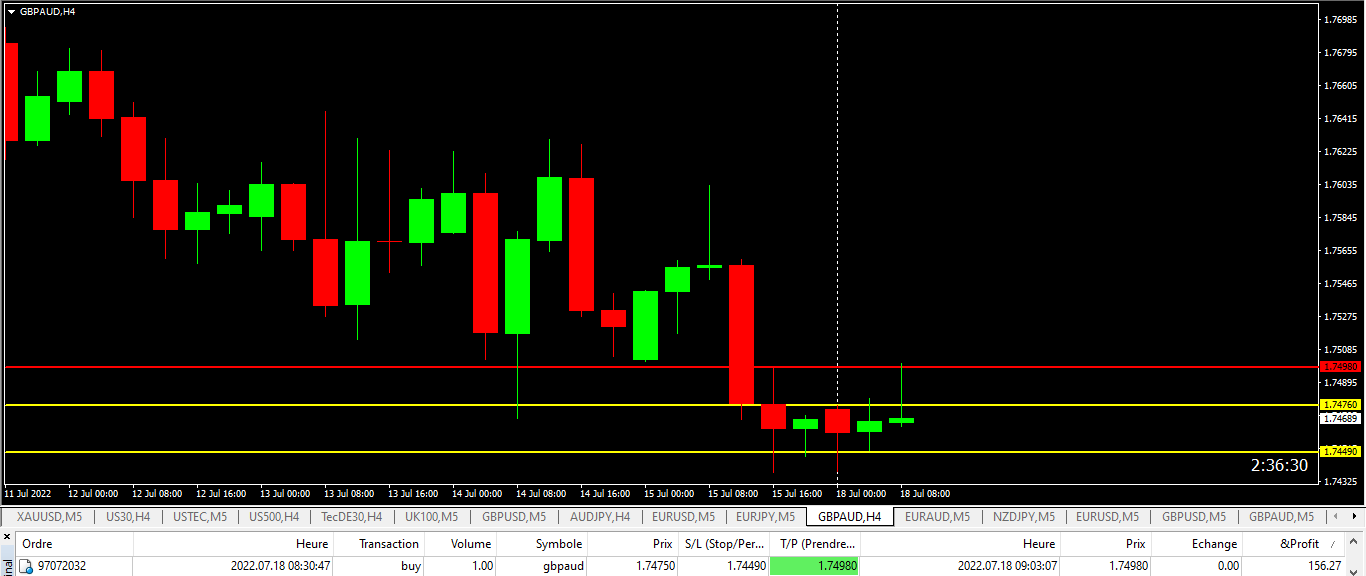This screenshot has width=1366, height=576.
Task: Switch to the US30,H4 chart tab
Action: pyautogui.click(x=128, y=517)
